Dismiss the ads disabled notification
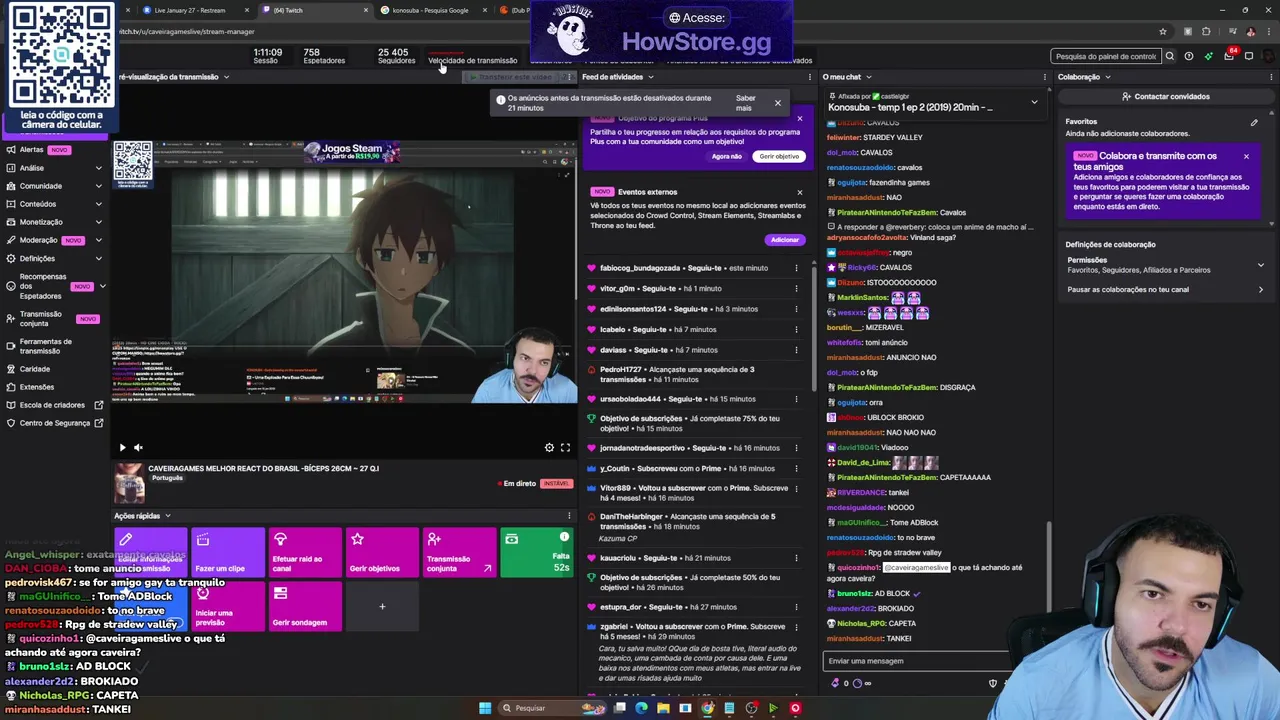The image size is (1280, 720). coord(777,103)
